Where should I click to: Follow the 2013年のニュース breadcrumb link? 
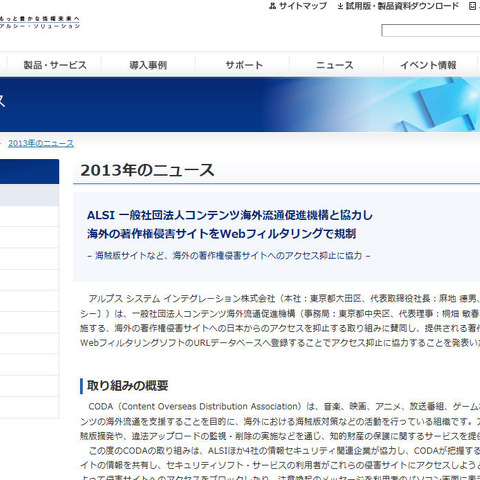pos(41,143)
